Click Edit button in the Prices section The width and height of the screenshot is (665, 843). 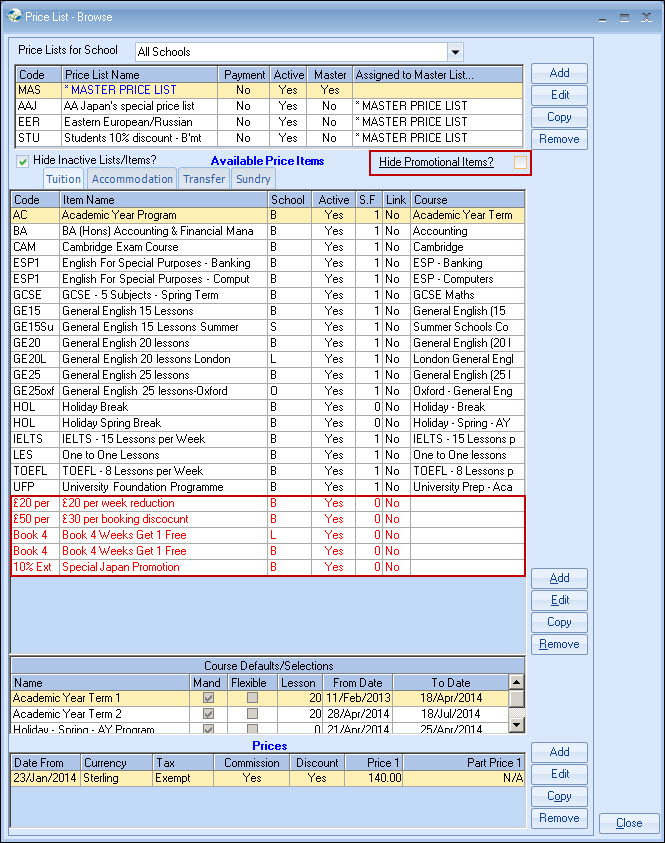(559, 774)
